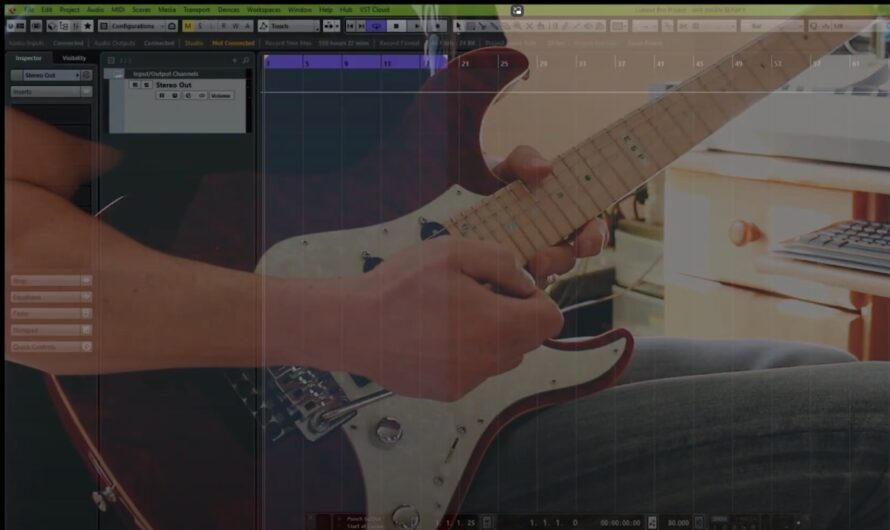This screenshot has height=530, width=890.
Task: Click the Stop transport button
Action: tap(397, 26)
